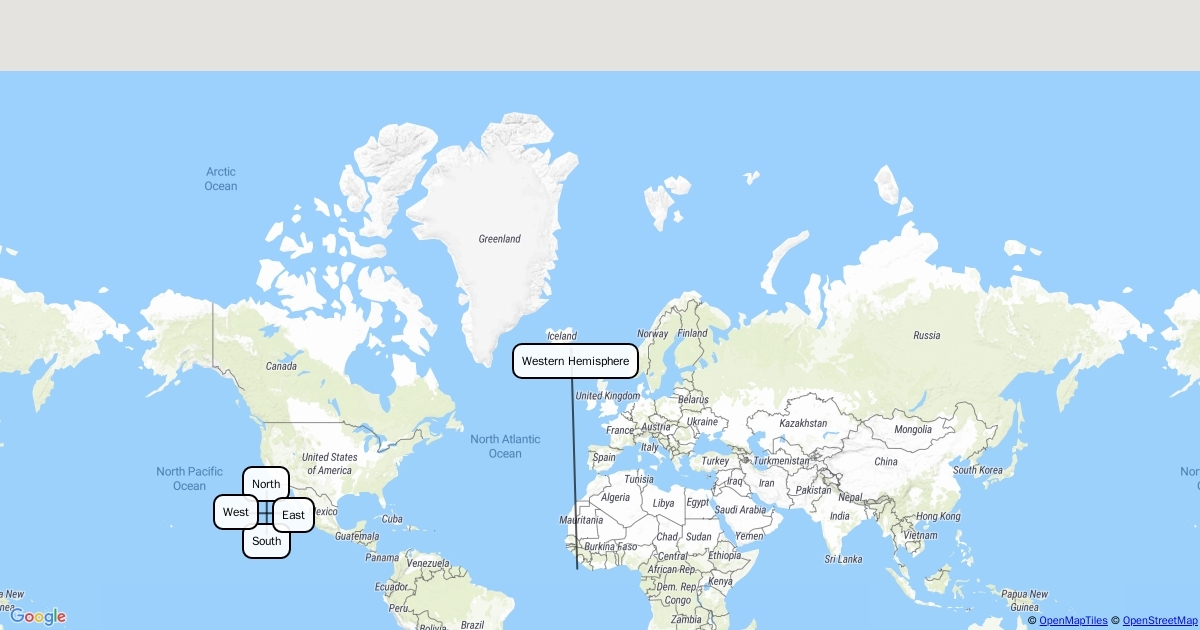Open the OpenStreetMap attribution link

[x=1160, y=621]
